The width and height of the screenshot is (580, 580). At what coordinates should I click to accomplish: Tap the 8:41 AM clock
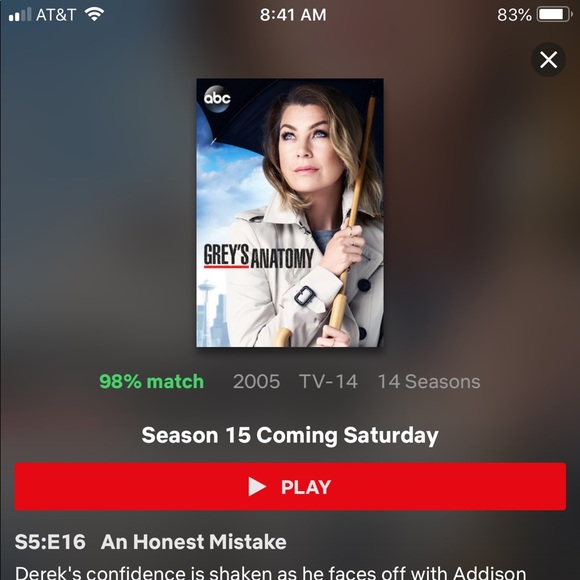click(293, 15)
